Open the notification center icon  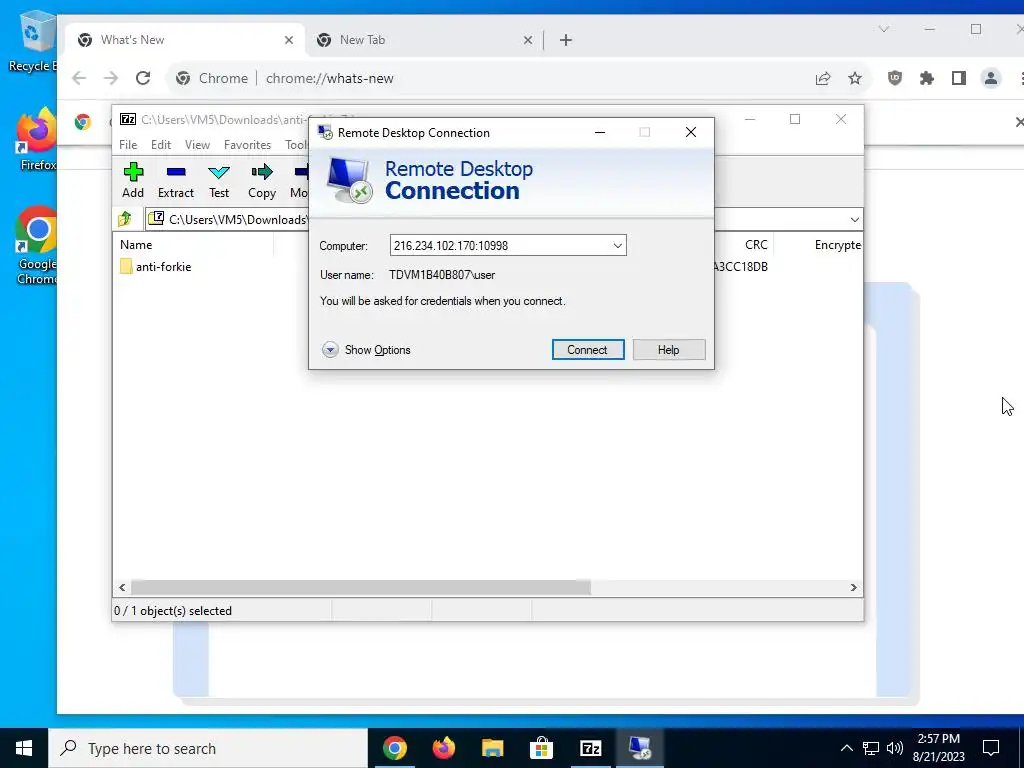coord(991,748)
